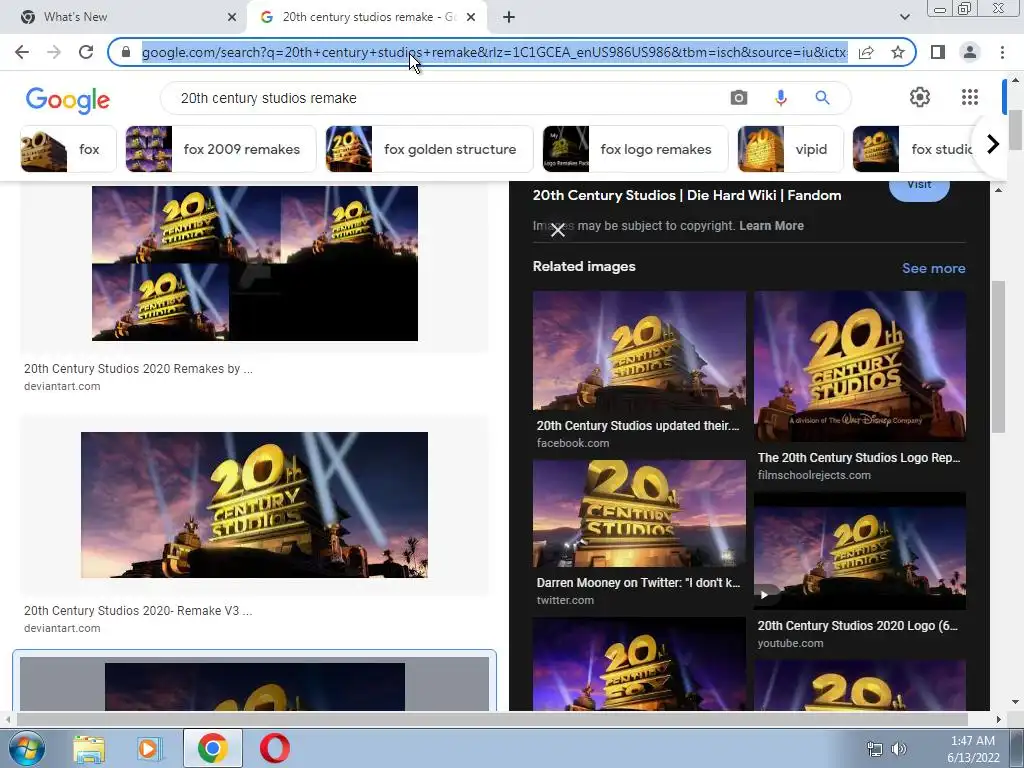Show more related search chips
This screenshot has width=1024, height=768.
pyautogui.click(x=993, y=144)
